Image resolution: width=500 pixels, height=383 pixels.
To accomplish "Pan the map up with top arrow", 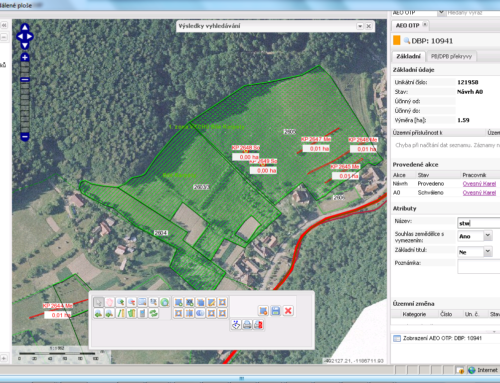I will click(25, 28).
